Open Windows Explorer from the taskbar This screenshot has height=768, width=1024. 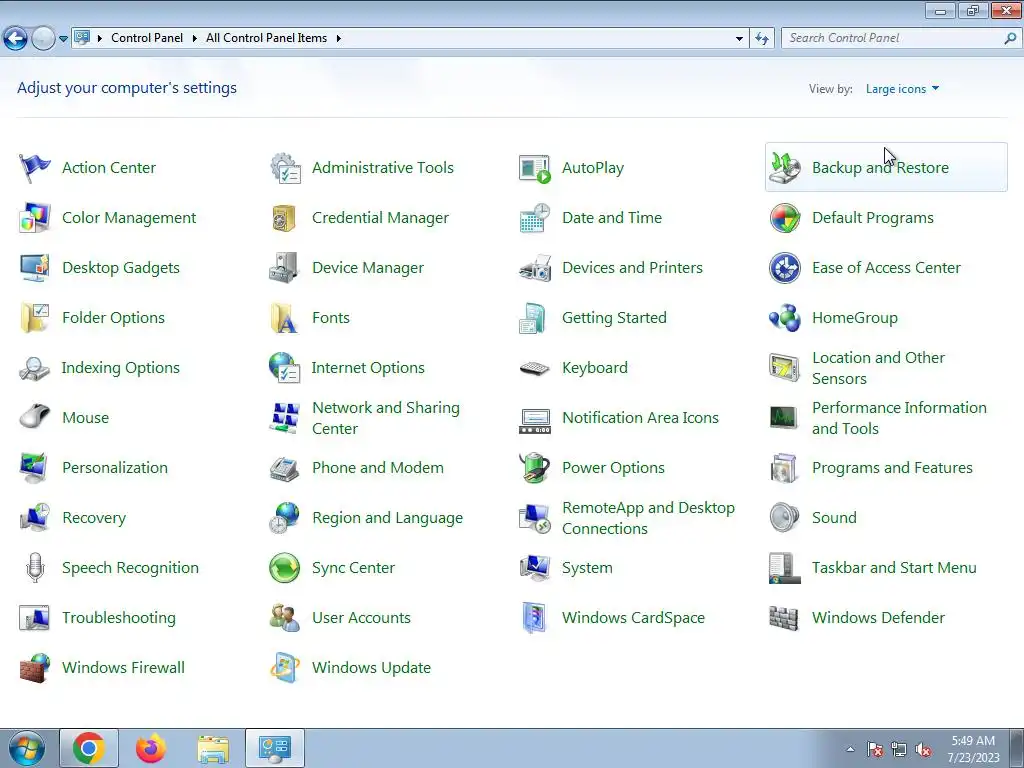tap(213, 748)
